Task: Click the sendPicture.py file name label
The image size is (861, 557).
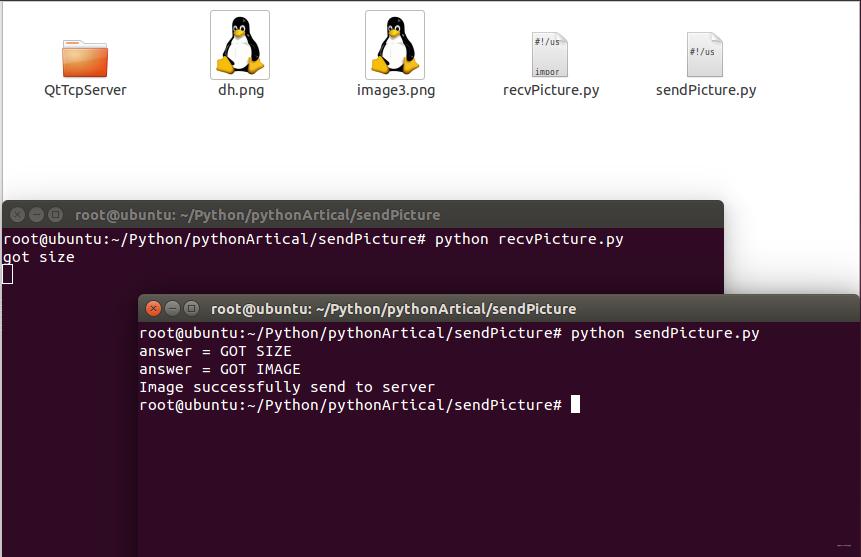Action: click(706, 90)
